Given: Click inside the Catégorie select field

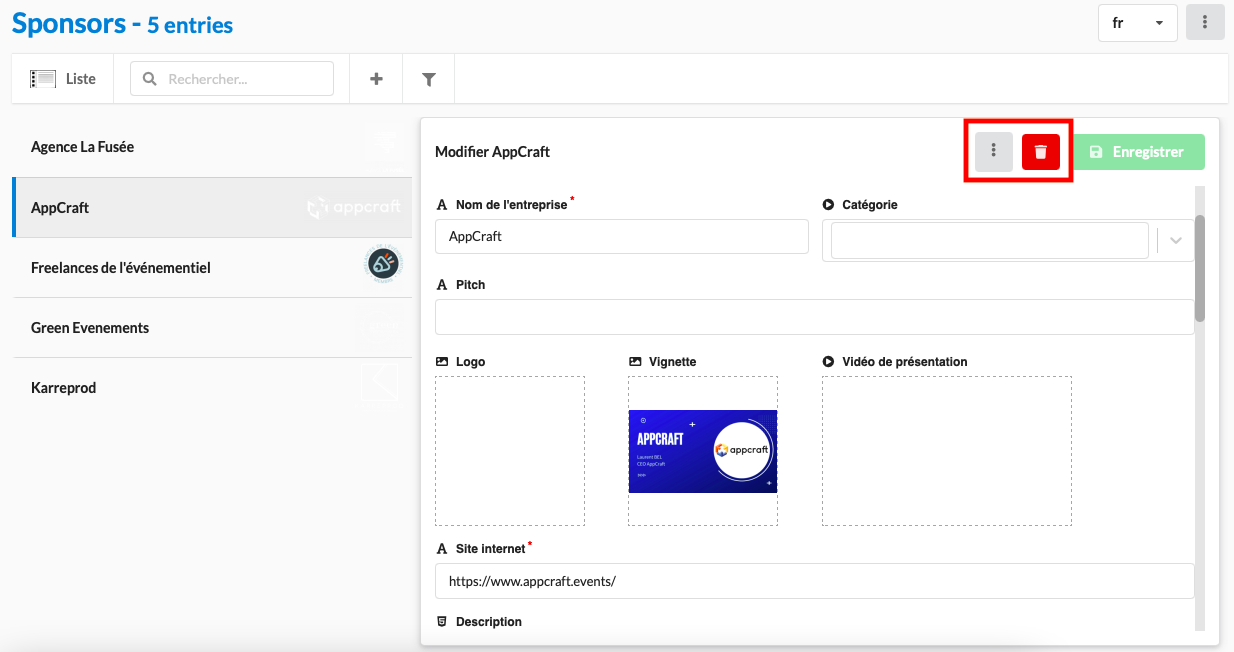Looking at the screenshot, I should 988,241.
